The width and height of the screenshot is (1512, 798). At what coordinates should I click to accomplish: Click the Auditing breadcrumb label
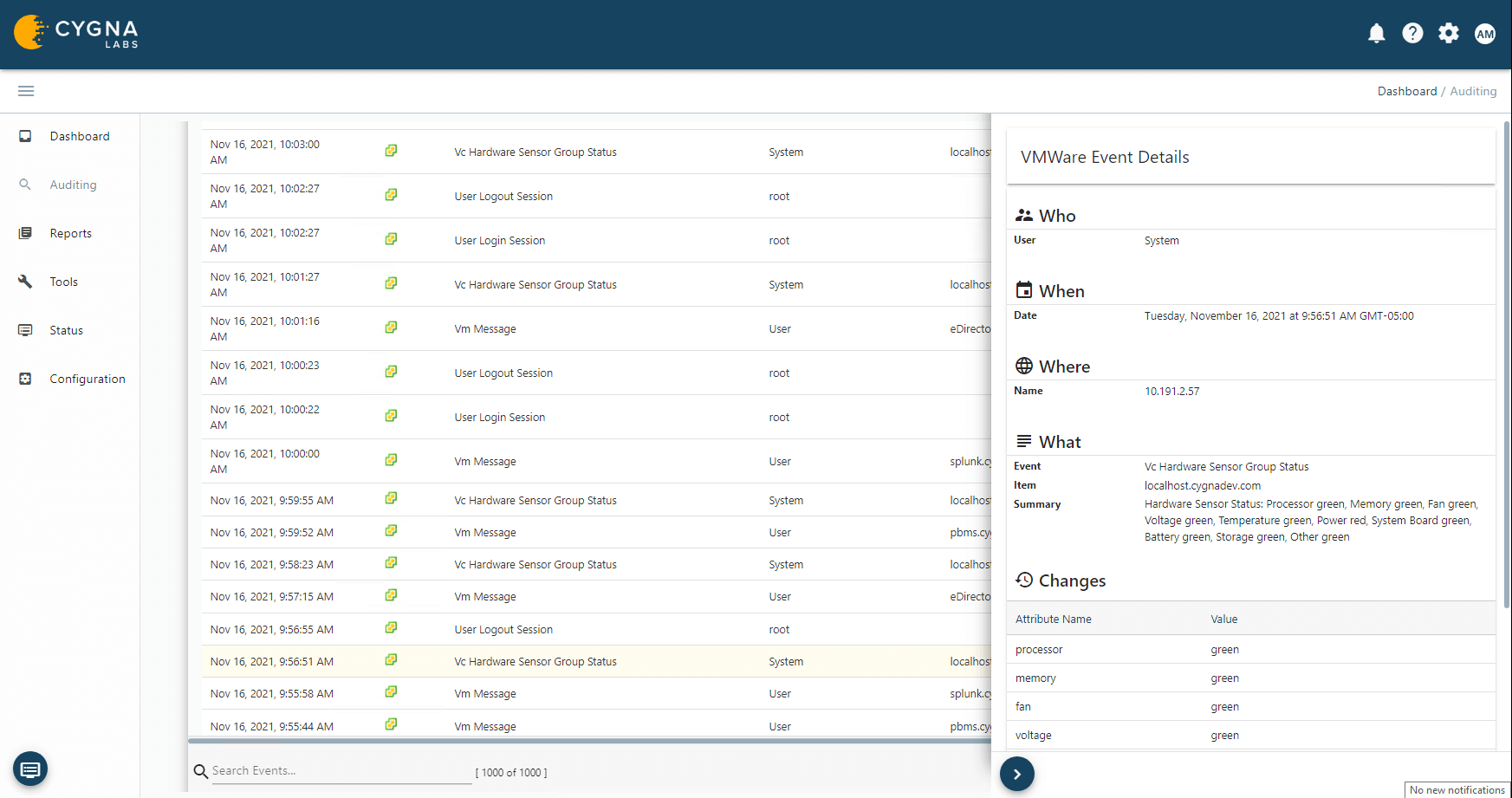coord(1472,91)
